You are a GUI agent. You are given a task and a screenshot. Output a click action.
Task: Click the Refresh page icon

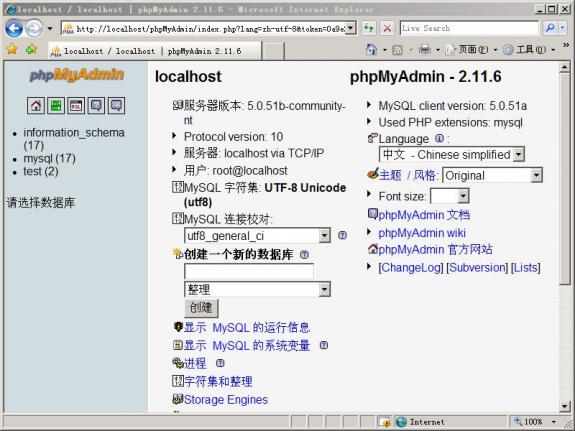(x=368, y=28)
